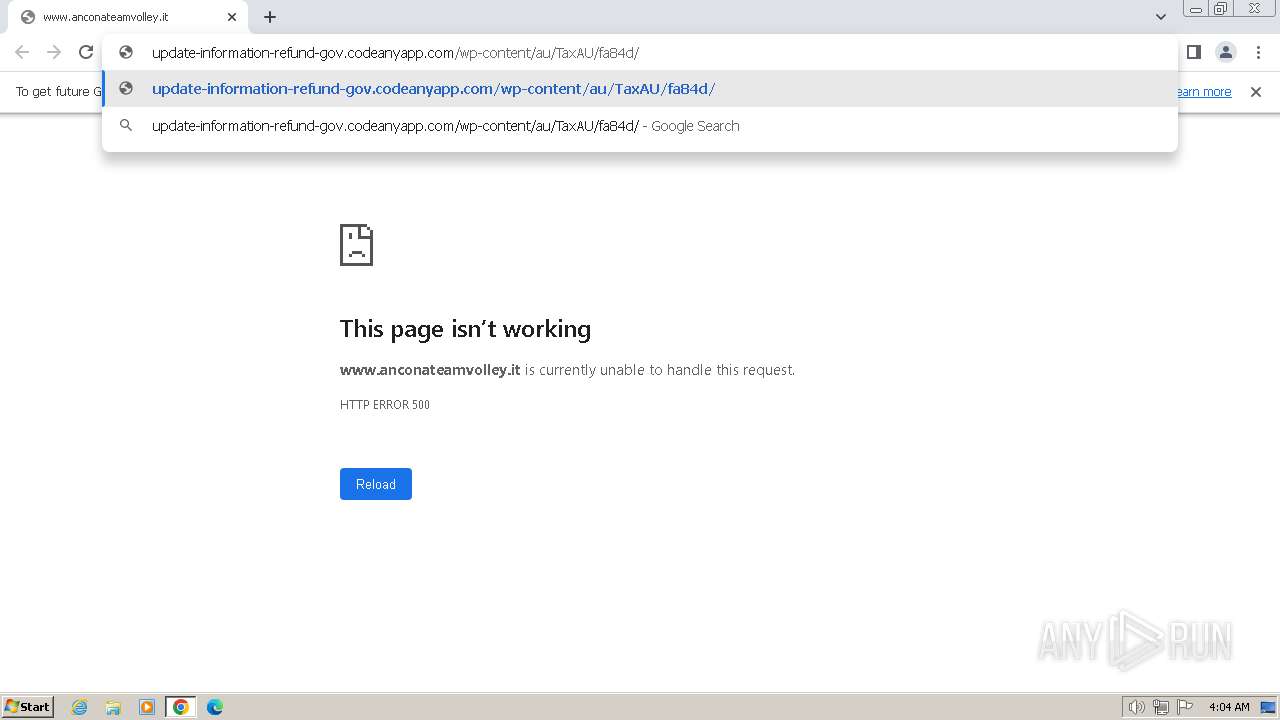This screenshot has width=1280, height=720.
Task: Click the 4:04 AM clock
Action: [x=1229, y=707]
